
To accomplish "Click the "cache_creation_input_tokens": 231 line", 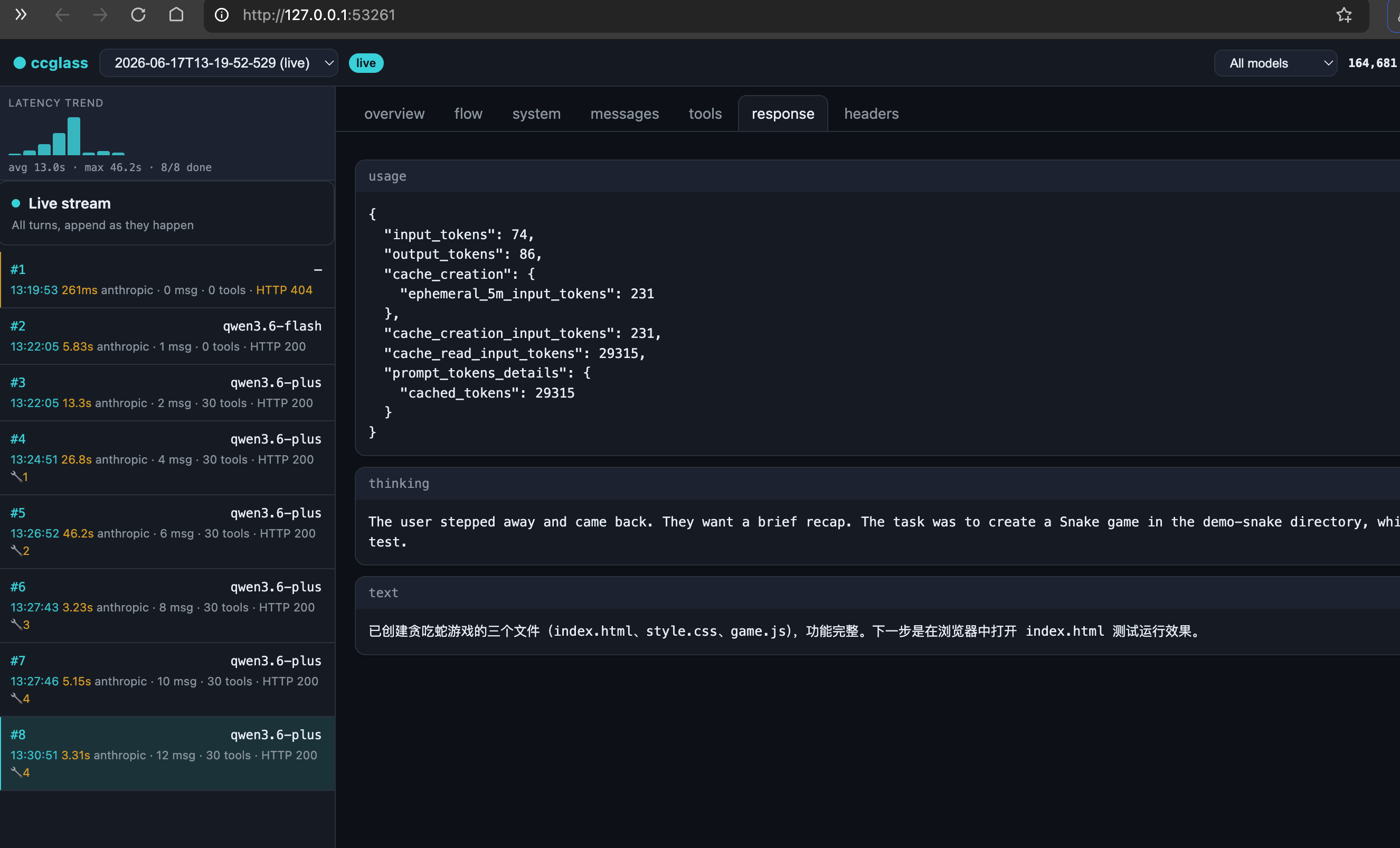I will pyautogui.click(x=523, y=333).
